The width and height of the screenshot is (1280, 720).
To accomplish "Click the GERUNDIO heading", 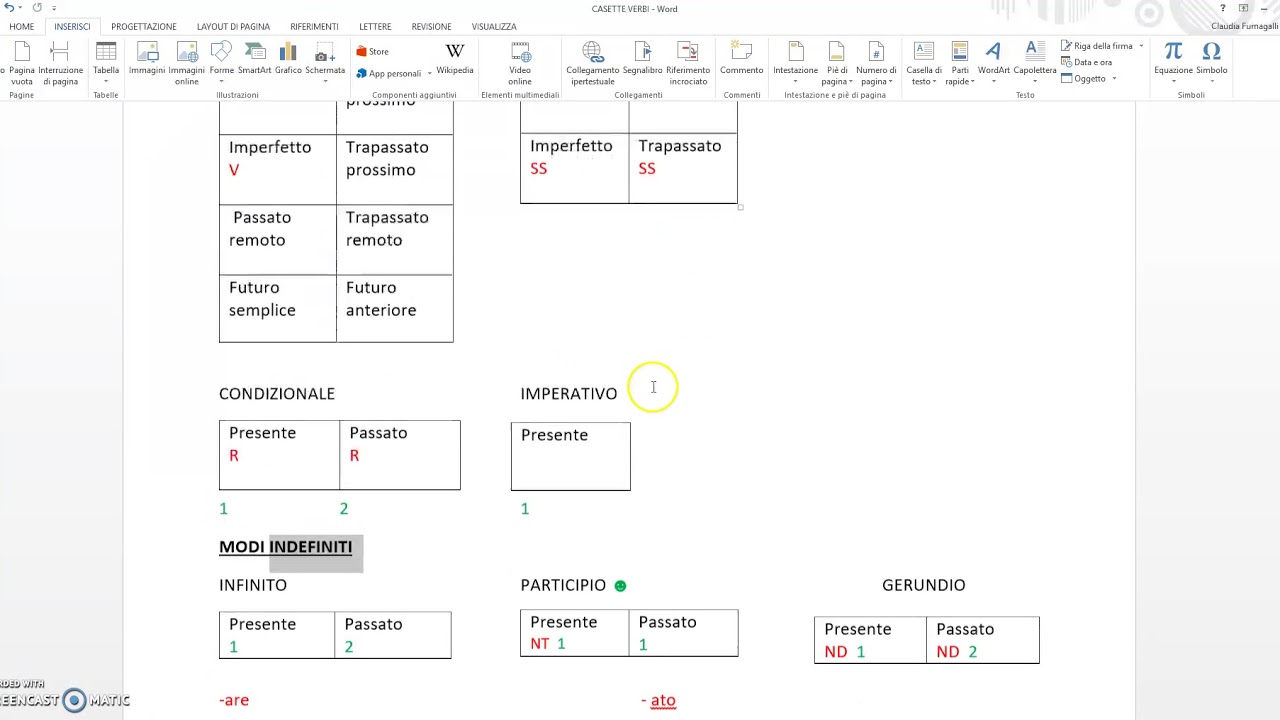I will tap(924, 585).
